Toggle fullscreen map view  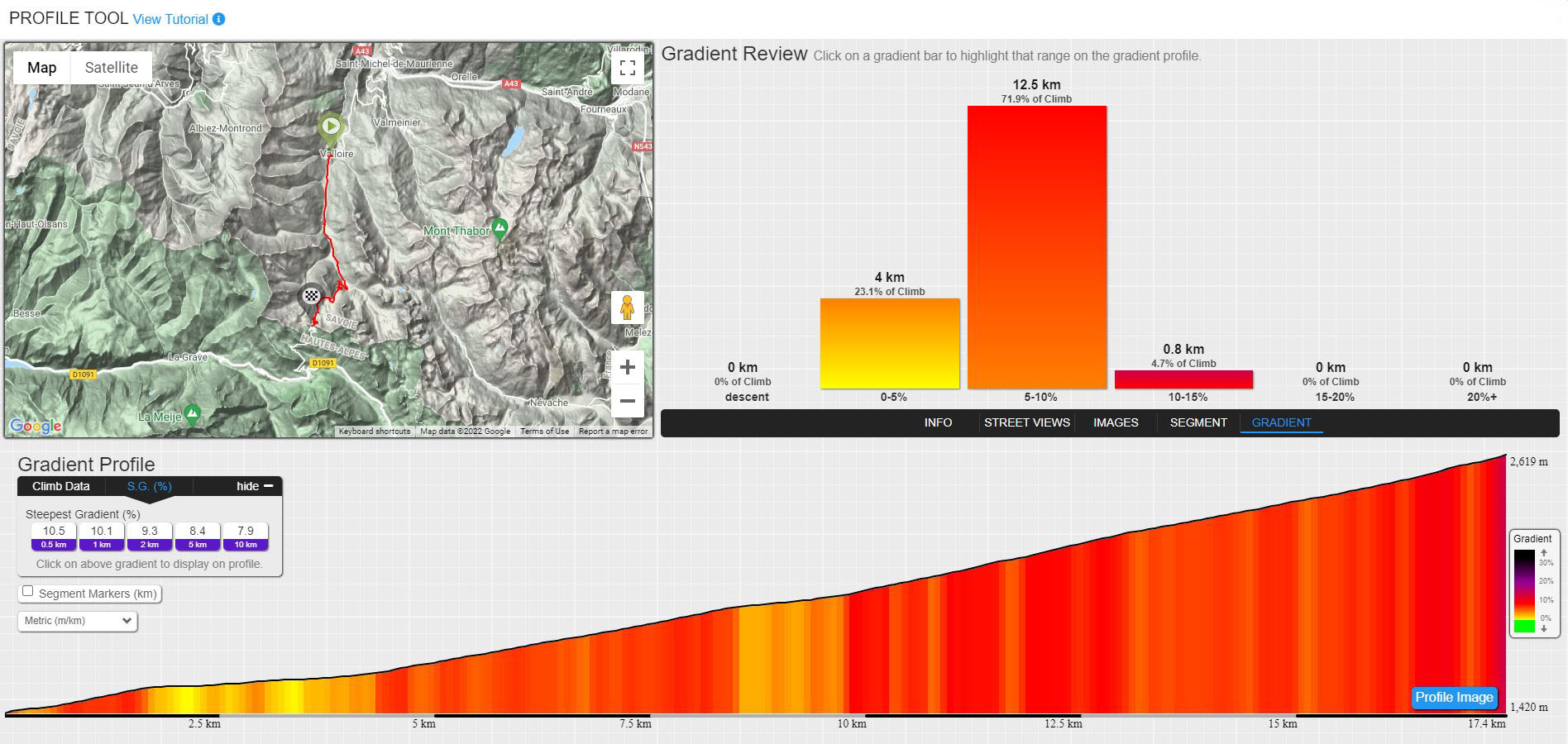point(628,68)
